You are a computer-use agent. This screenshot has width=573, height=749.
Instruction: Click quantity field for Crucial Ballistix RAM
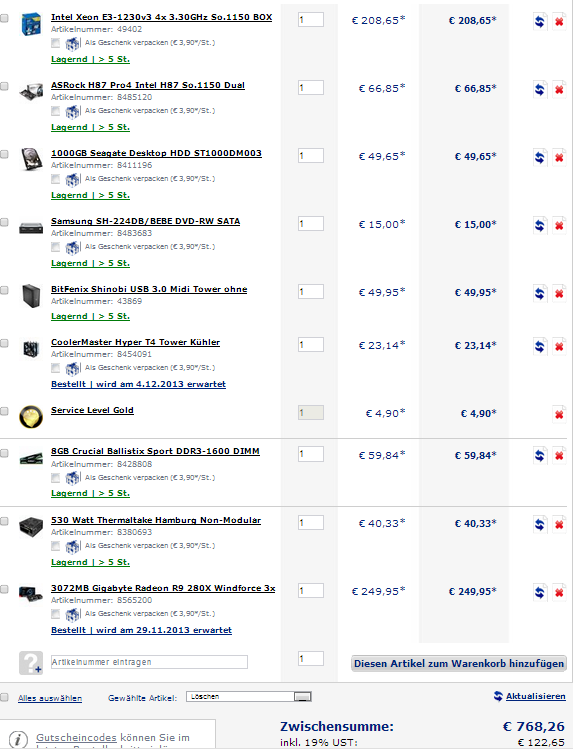point(311,454)
